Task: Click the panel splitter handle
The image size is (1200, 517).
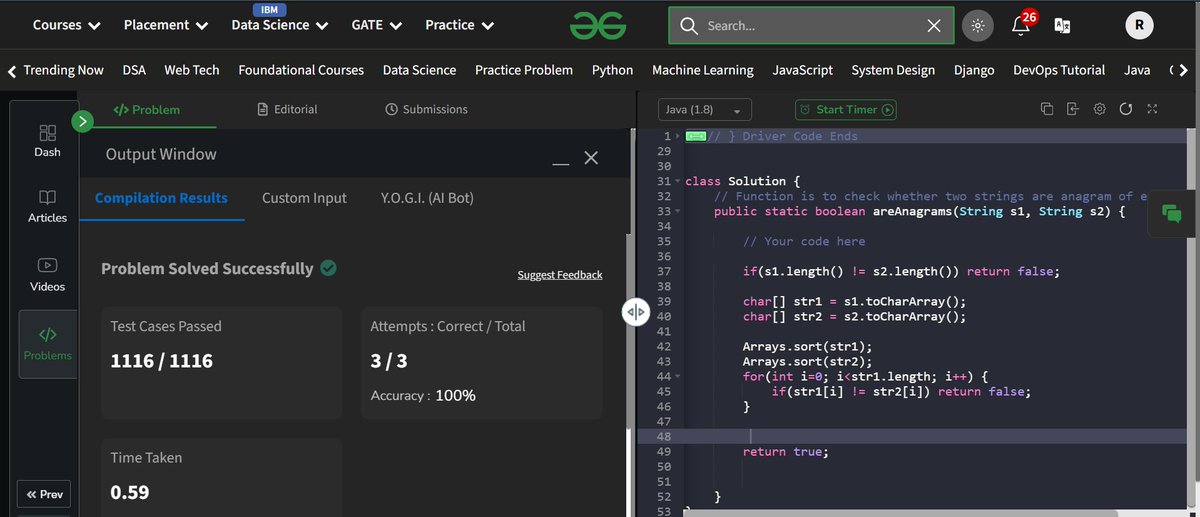Action: [x=636, y=312]
